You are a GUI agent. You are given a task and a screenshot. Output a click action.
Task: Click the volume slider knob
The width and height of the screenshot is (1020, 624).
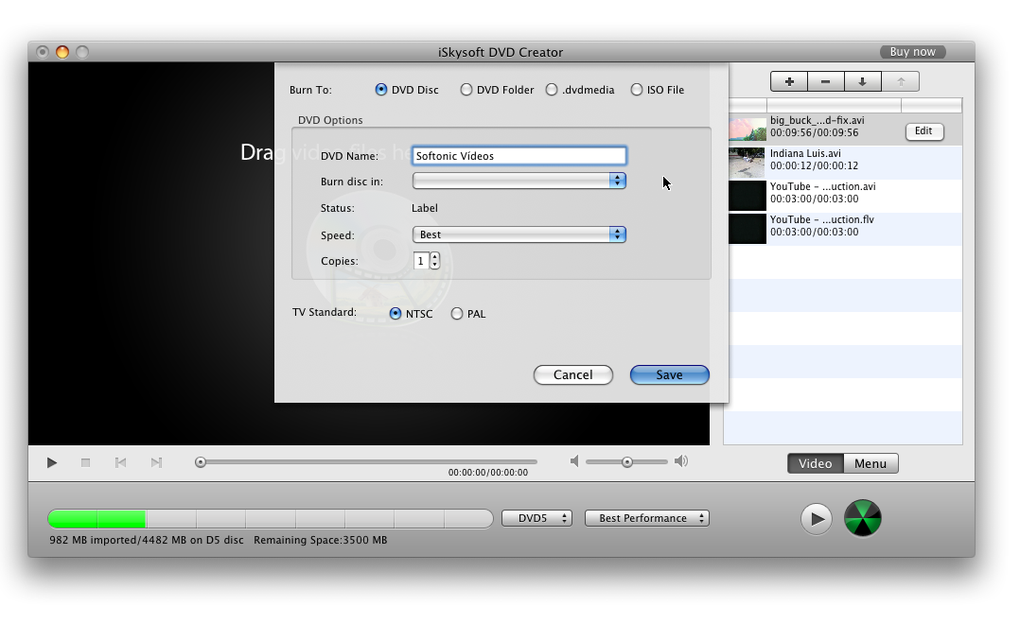[627, 462]
